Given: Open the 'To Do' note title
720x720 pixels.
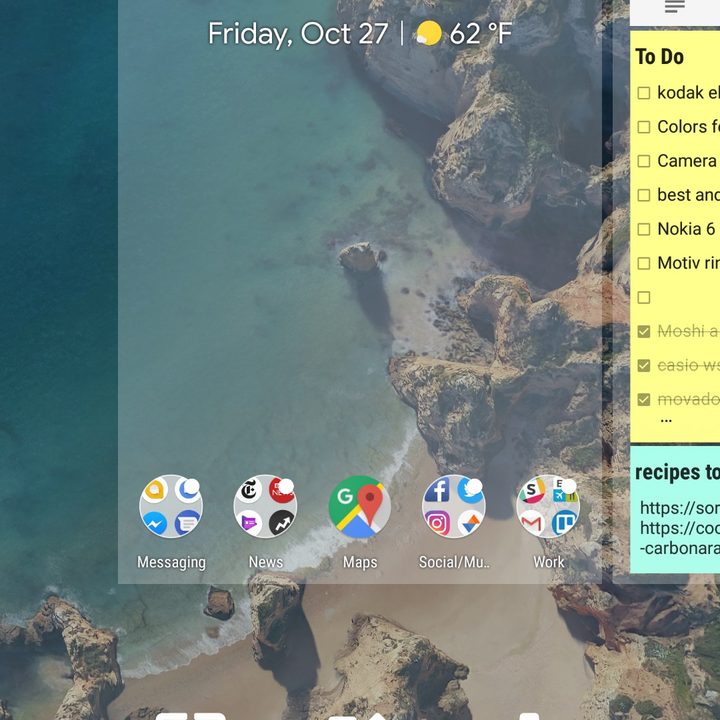Looking at the screenshot, I should [x=659, y=57].
